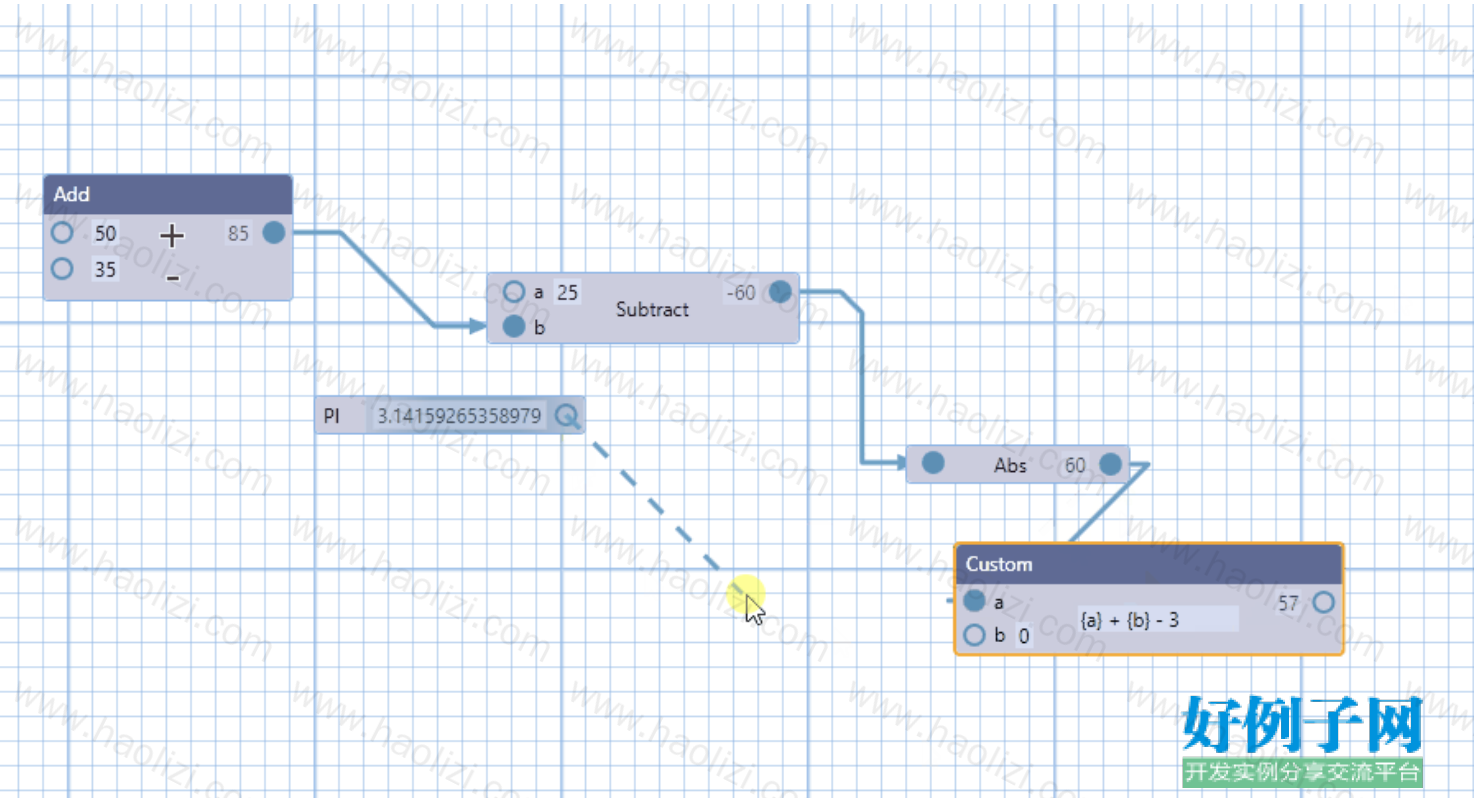Click the minus icon in Add node

(x=173, y=277)
